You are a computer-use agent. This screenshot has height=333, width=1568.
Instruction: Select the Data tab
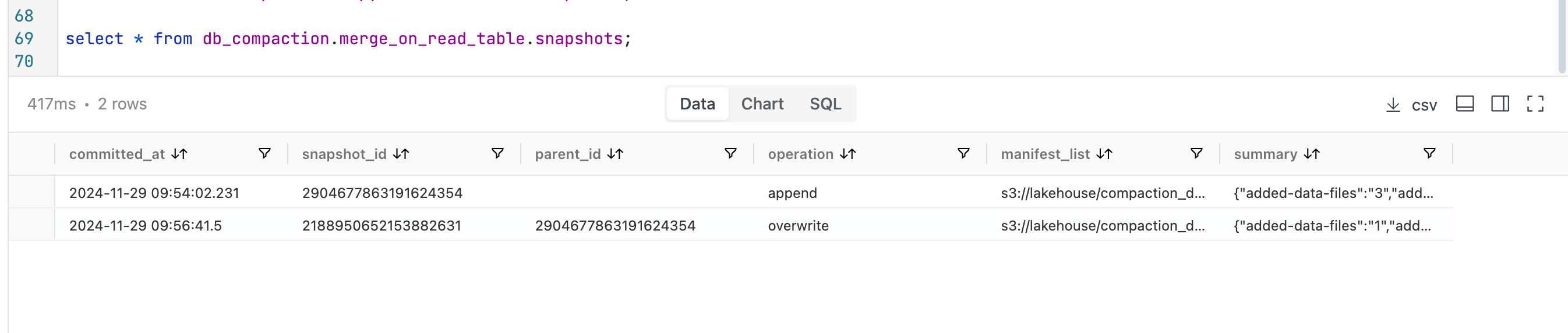tap(697, 104)
